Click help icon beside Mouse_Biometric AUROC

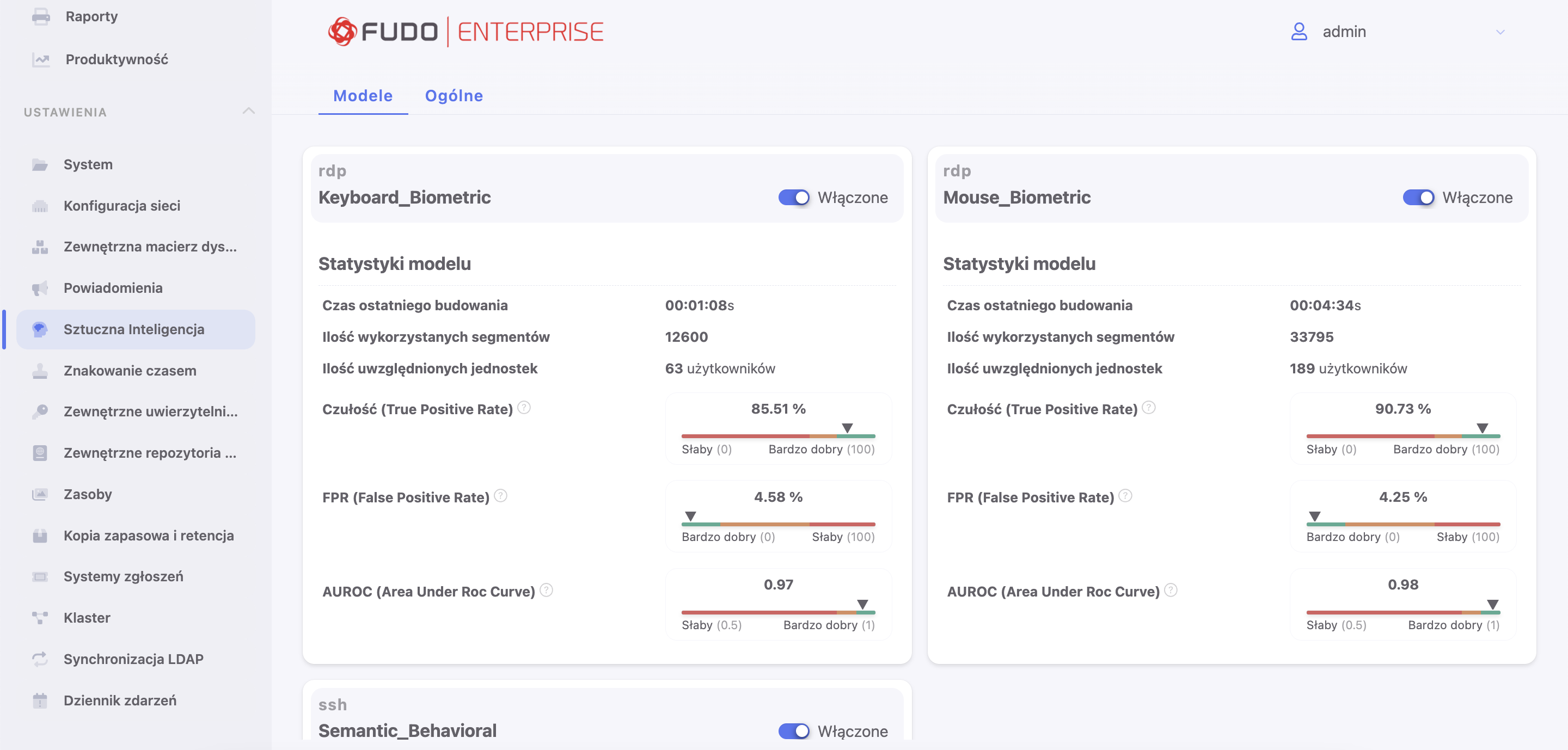[x=1171, y=590]
